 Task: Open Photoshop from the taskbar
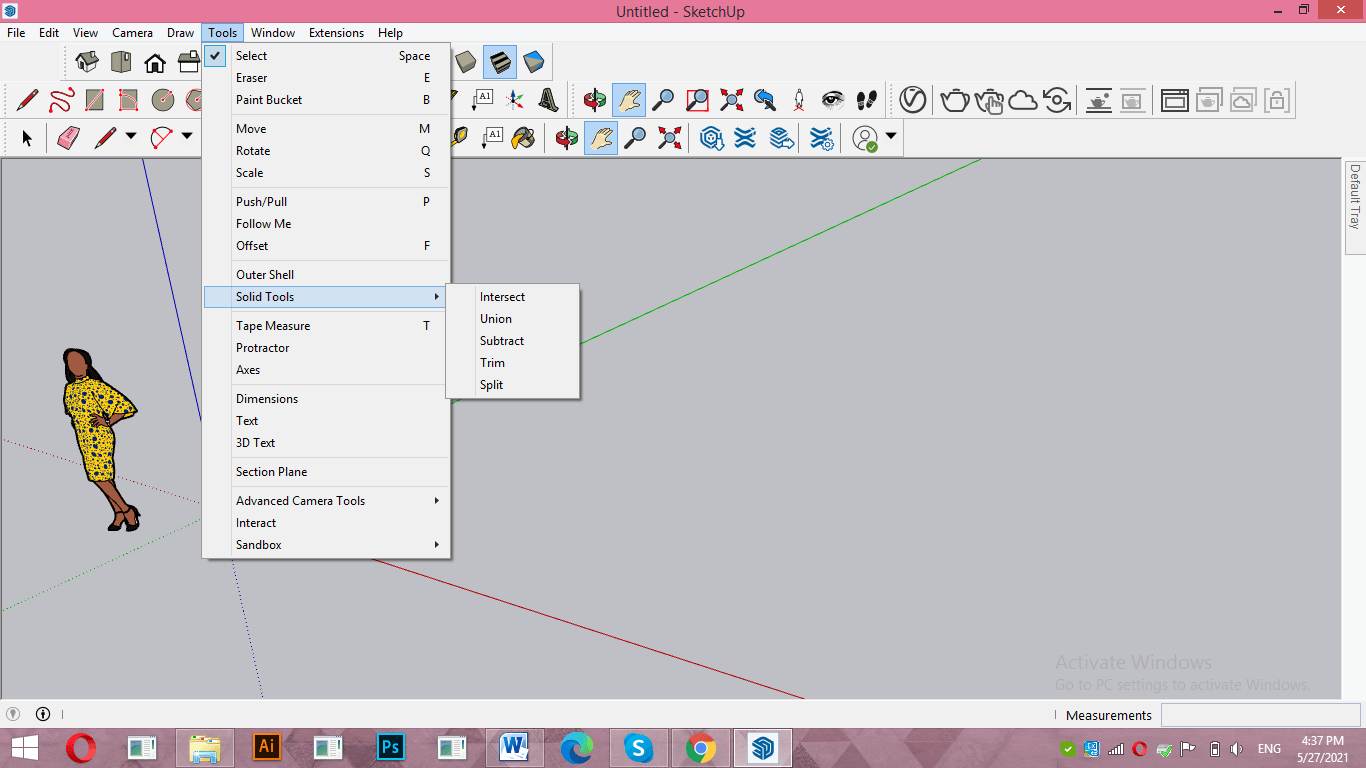pos(391,747)
